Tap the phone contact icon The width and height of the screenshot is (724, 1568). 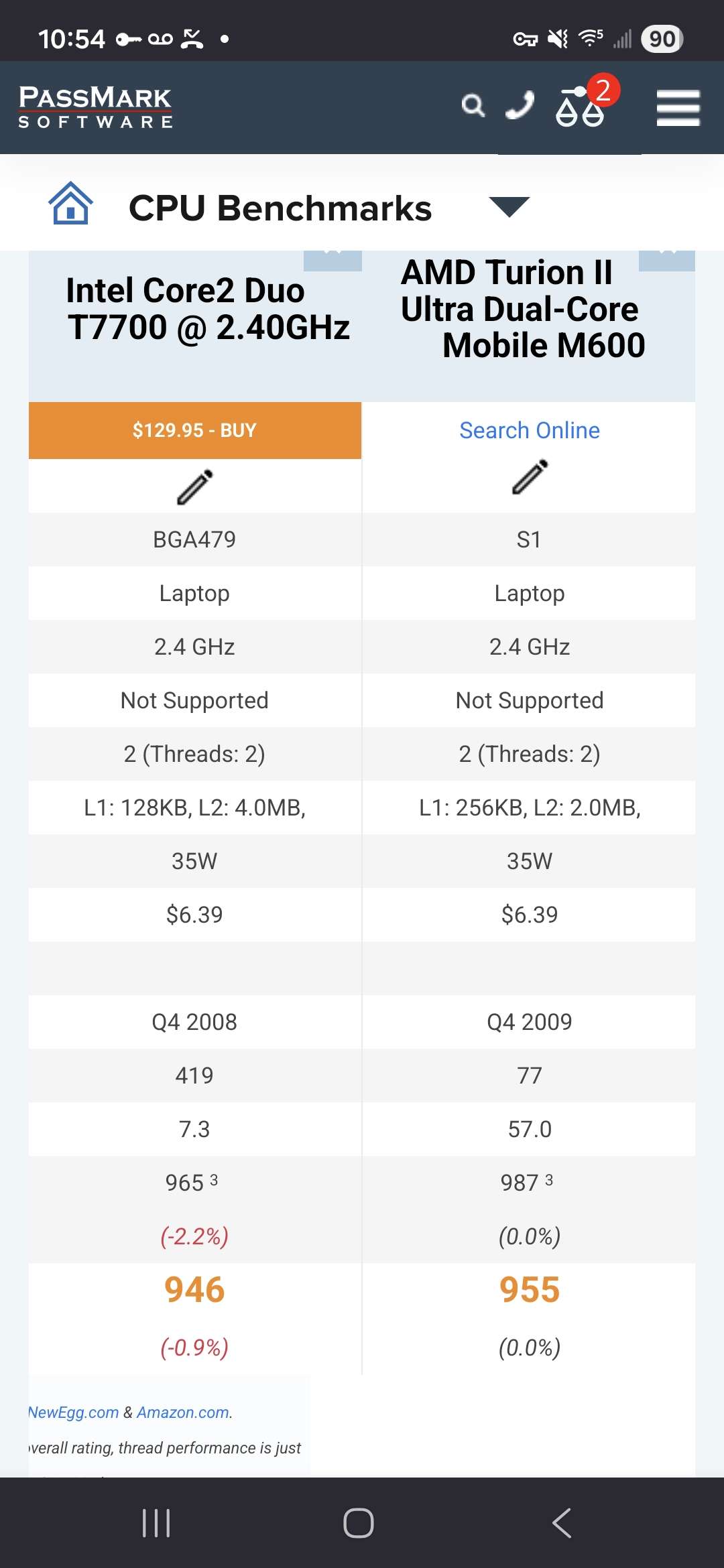(520, 106)
